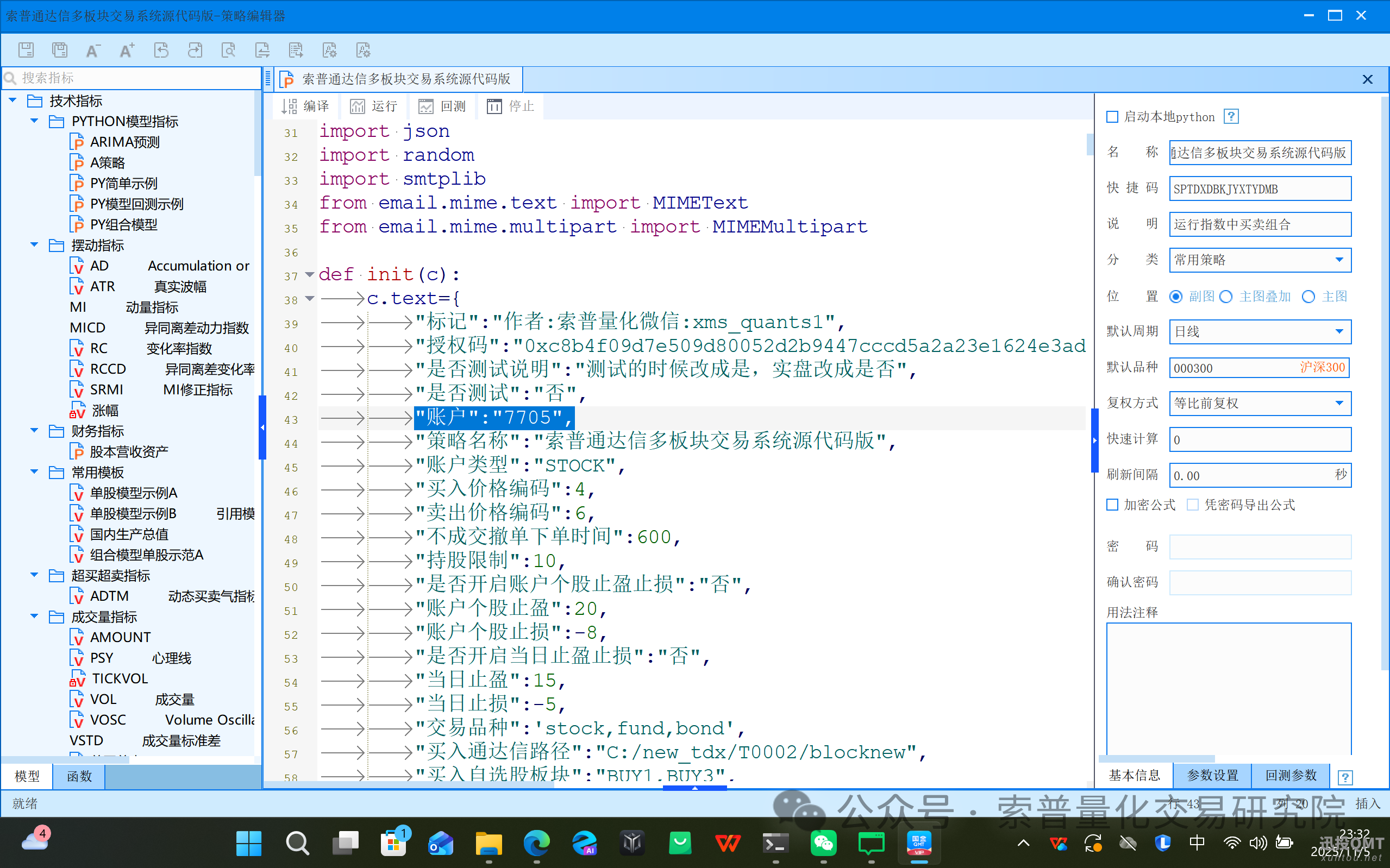The width and height of the screenshot is (1390, 868).
Task: Enable the 启动本地python checkbox
Action: click(1113, 116)
